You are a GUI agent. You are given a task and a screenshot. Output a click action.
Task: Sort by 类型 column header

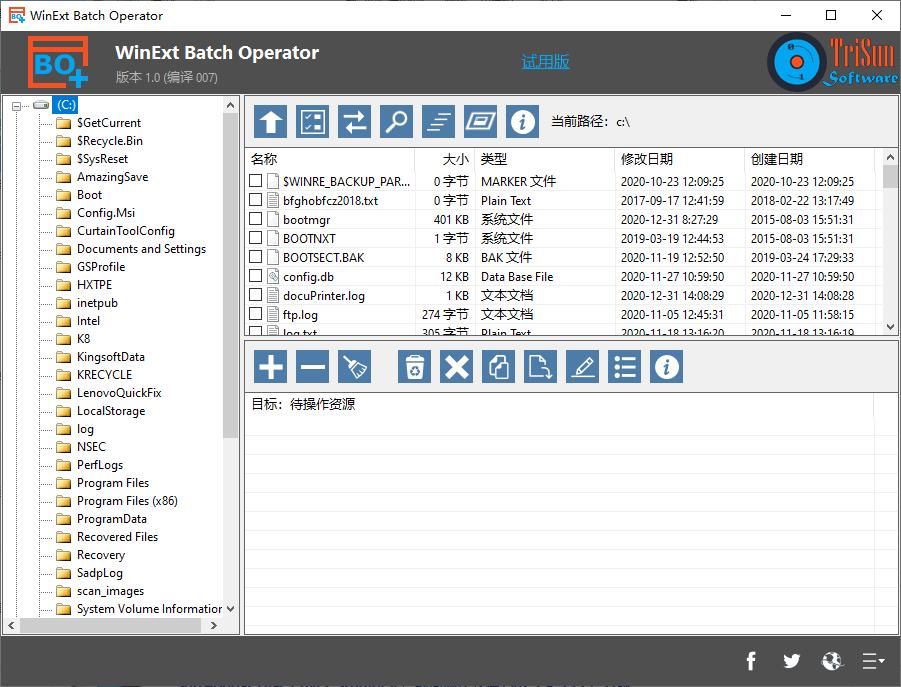click(x=545, y=159)
